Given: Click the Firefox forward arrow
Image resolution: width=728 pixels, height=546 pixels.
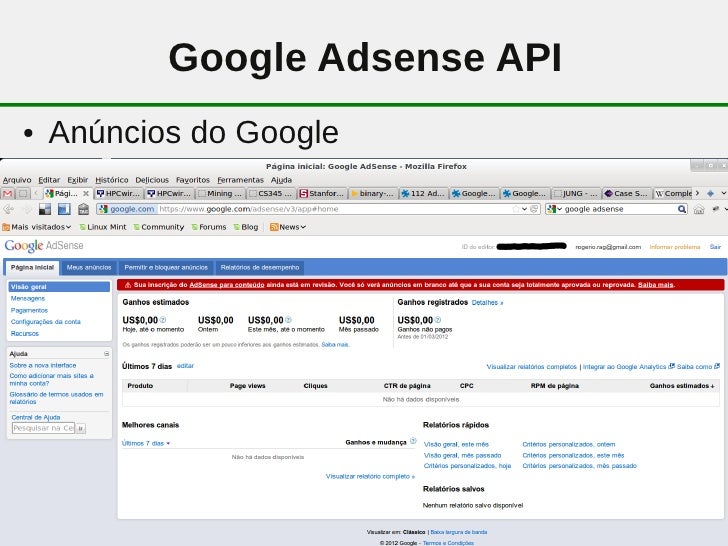Looking at the screenshot, I should pyautogui.click(x=27, y=209).
